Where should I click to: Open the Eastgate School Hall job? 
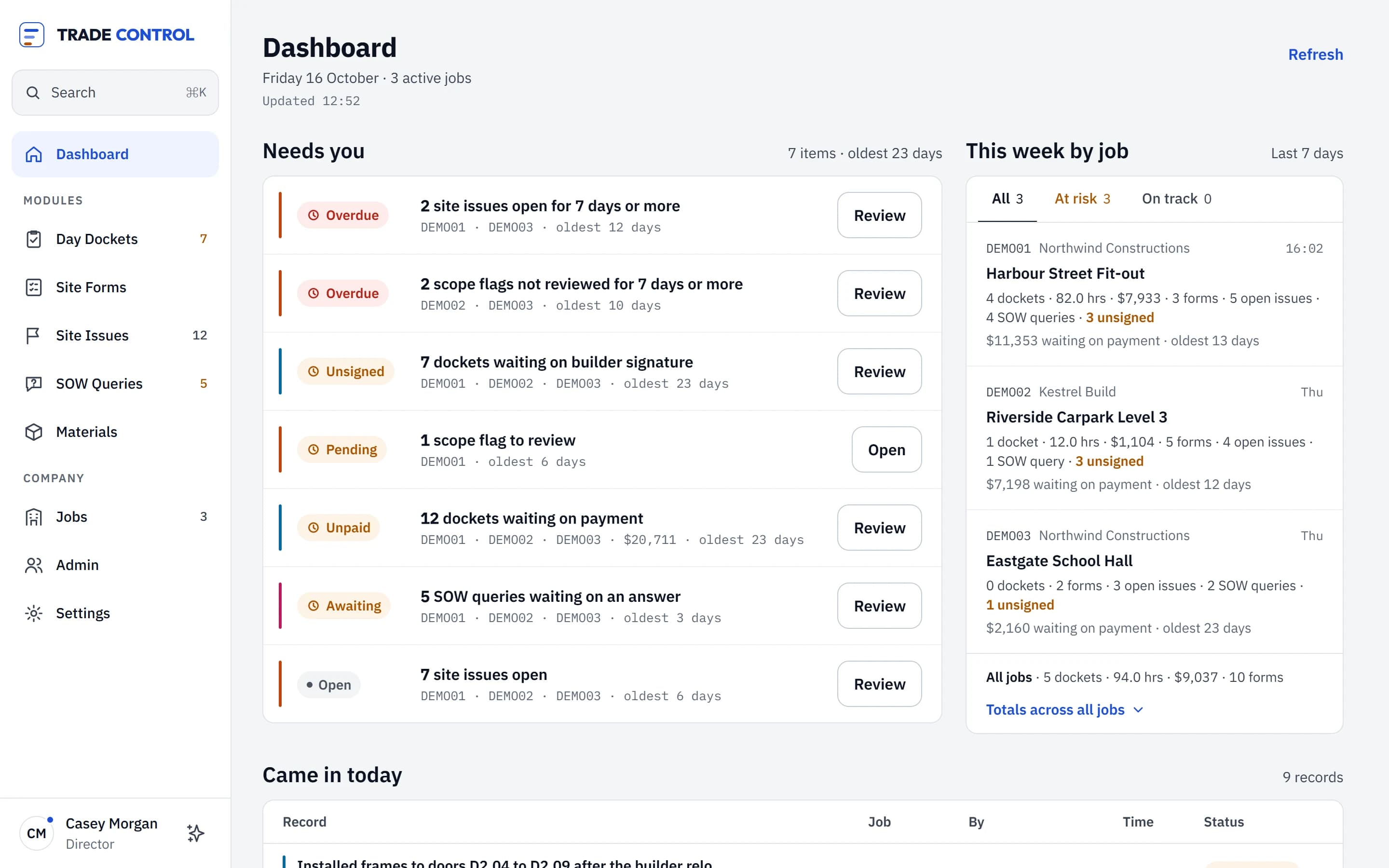(1154, 582)
